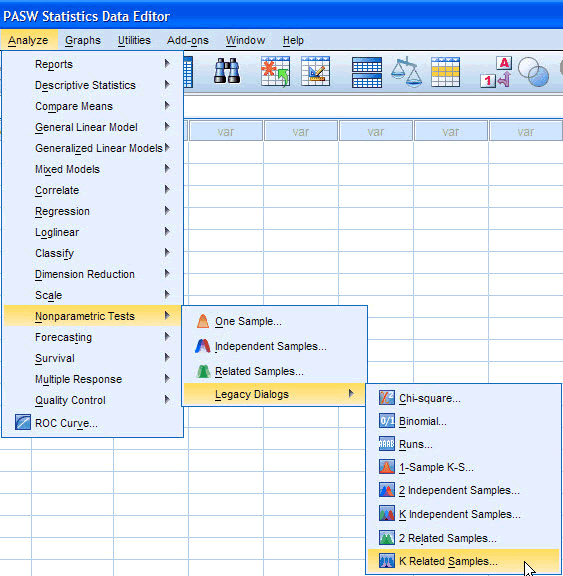Select the Dimension Reduction menu entry
The height and width of the screenshot is (576, 563).
click(x=92, y=274)
